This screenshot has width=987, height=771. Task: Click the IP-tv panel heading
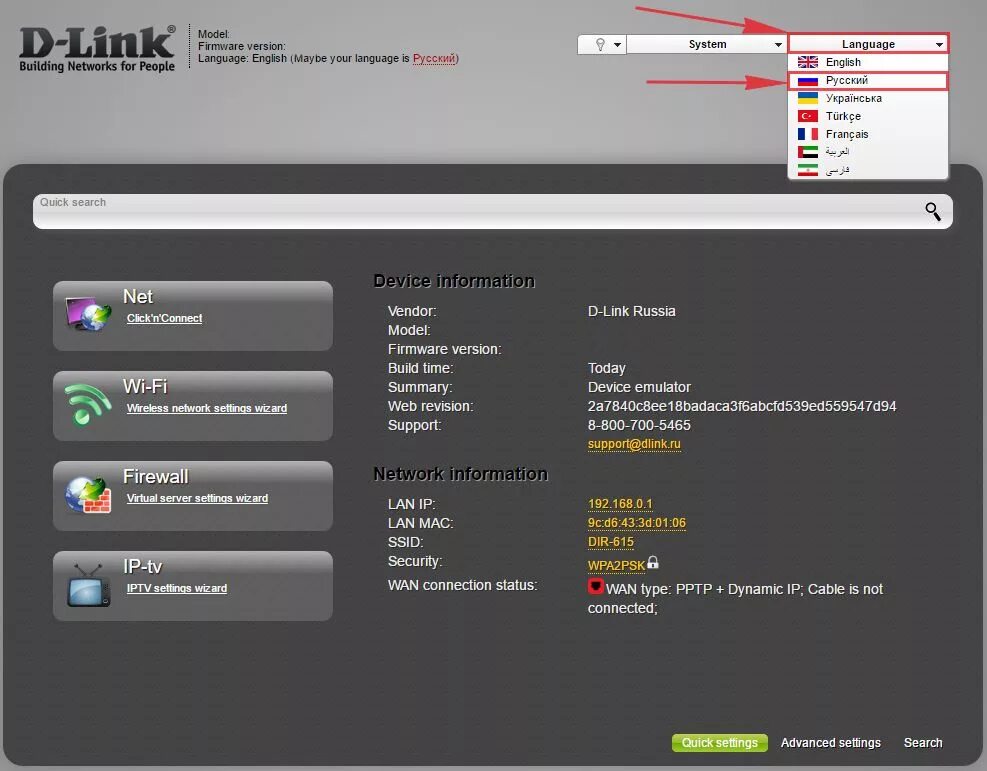click(142, 566)
